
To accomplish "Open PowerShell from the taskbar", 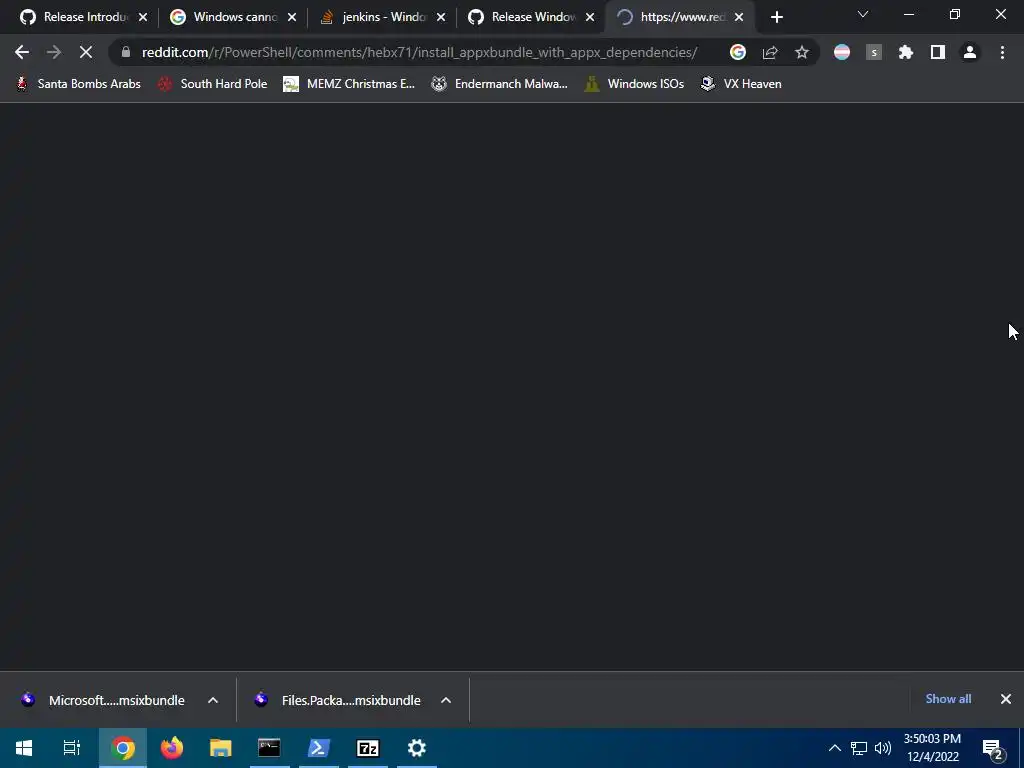I will point(319,748).
